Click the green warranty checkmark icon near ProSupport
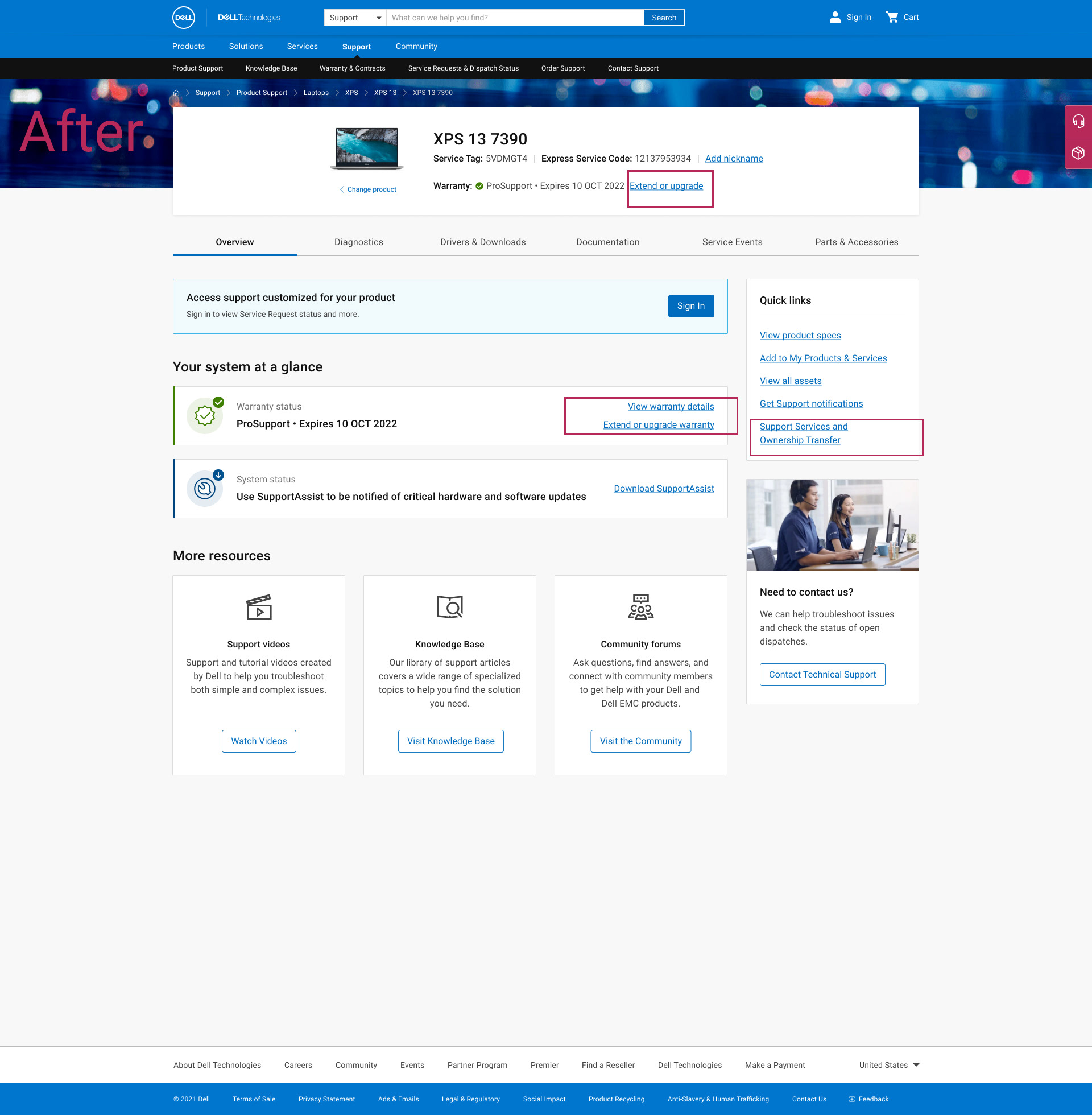This screenshot has width=1092, height=1115. [479, 186]
